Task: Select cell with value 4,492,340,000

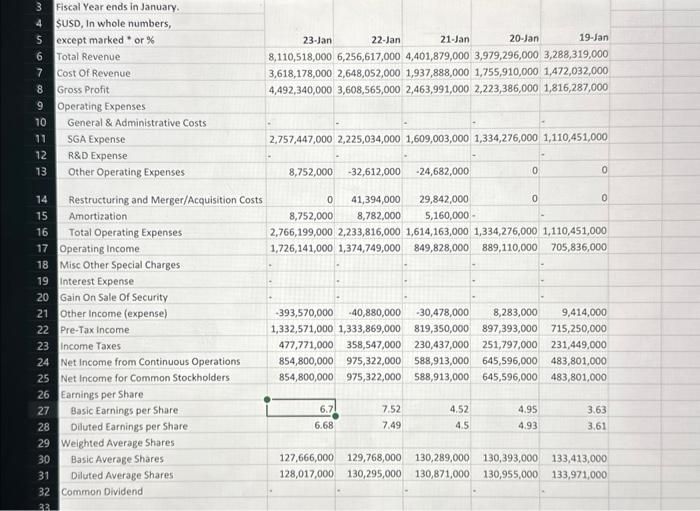Action: pos(300,90)
